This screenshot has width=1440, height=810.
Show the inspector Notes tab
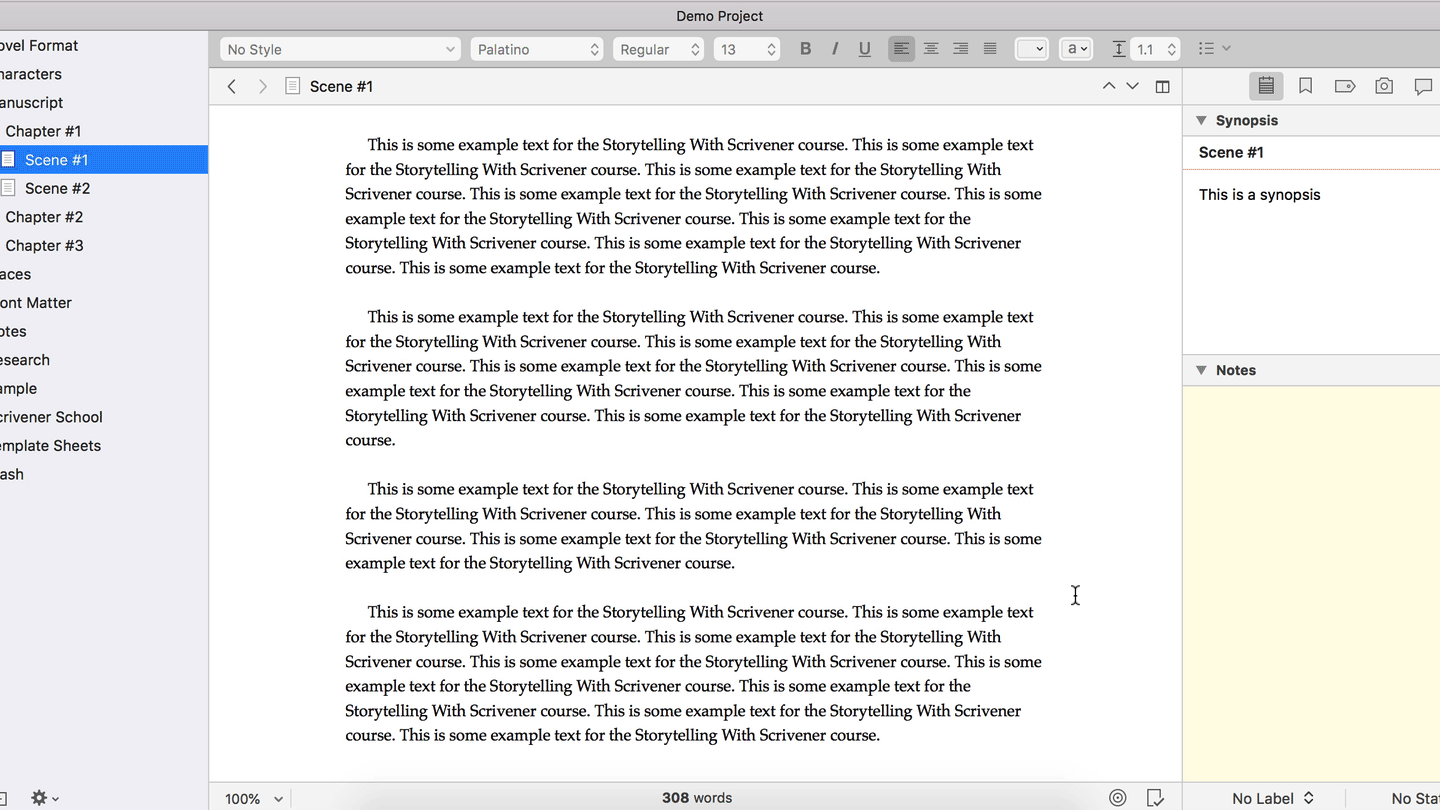coord(1266,87)
